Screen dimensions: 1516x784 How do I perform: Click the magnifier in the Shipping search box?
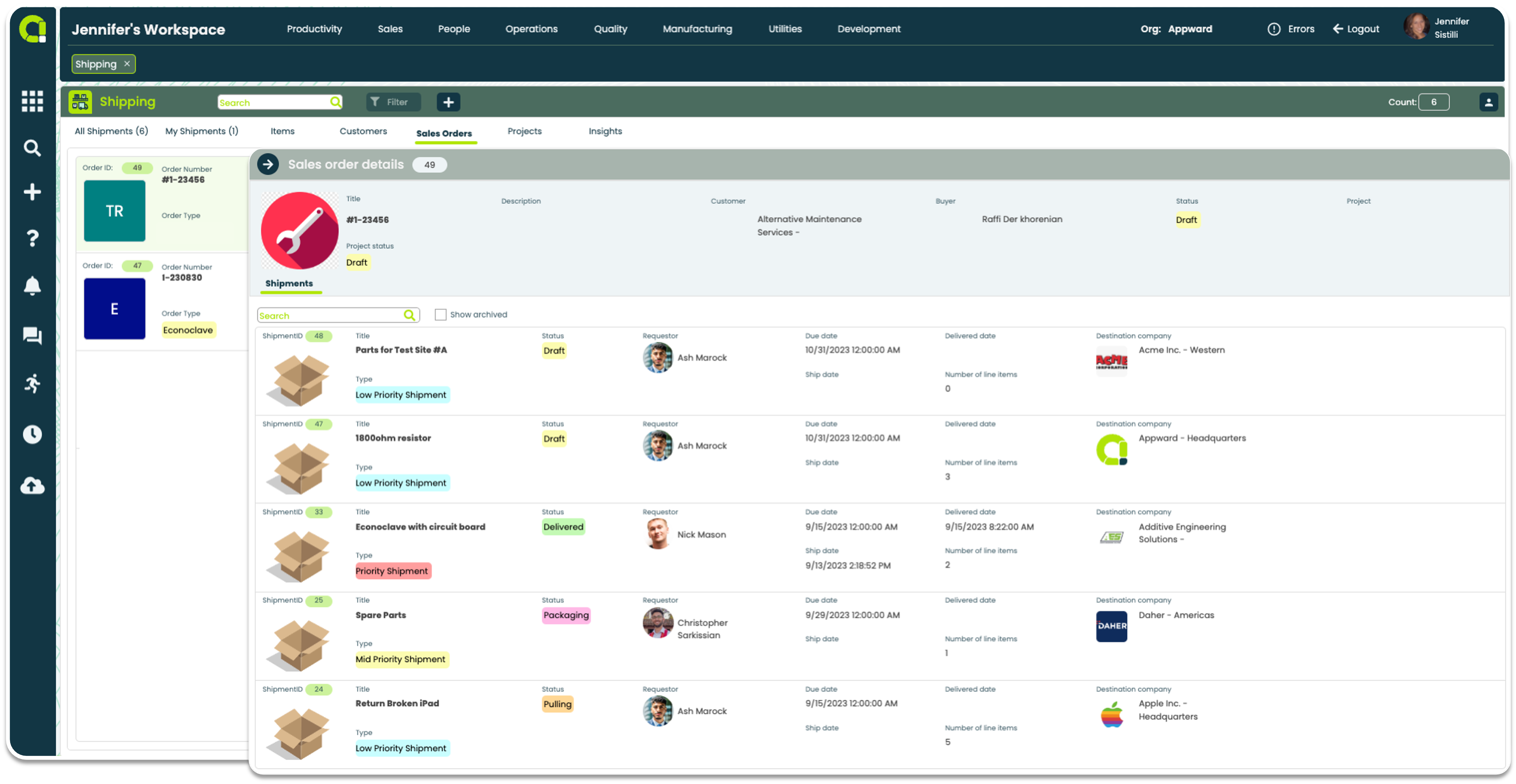tap(336, 102)
